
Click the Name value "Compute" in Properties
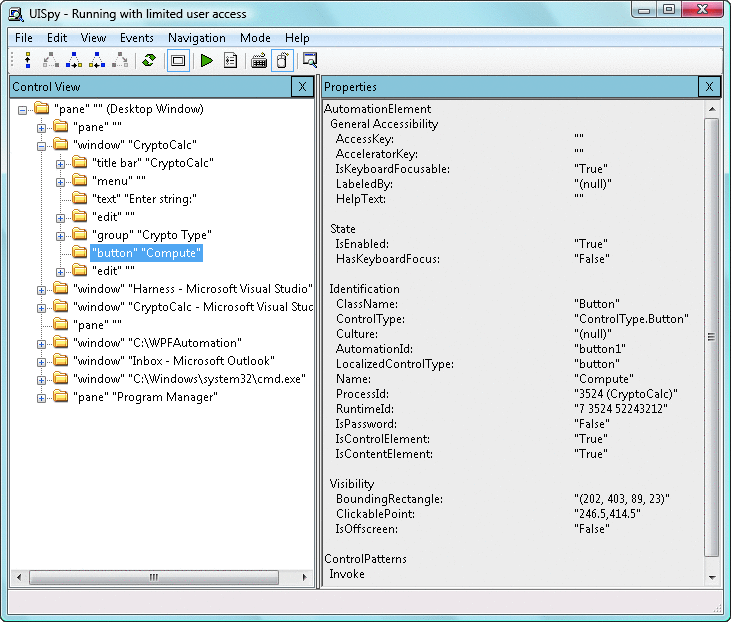click(604, 379)
